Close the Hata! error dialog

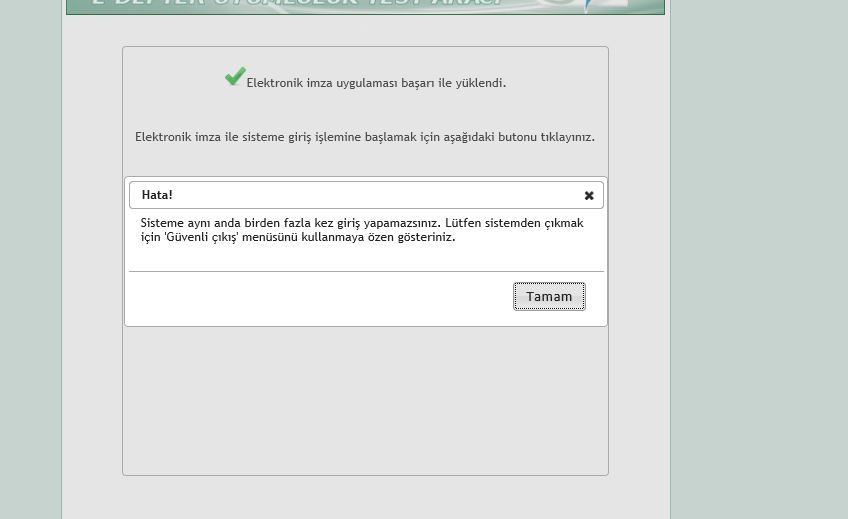pyautogui.click(x=589, y=195)
